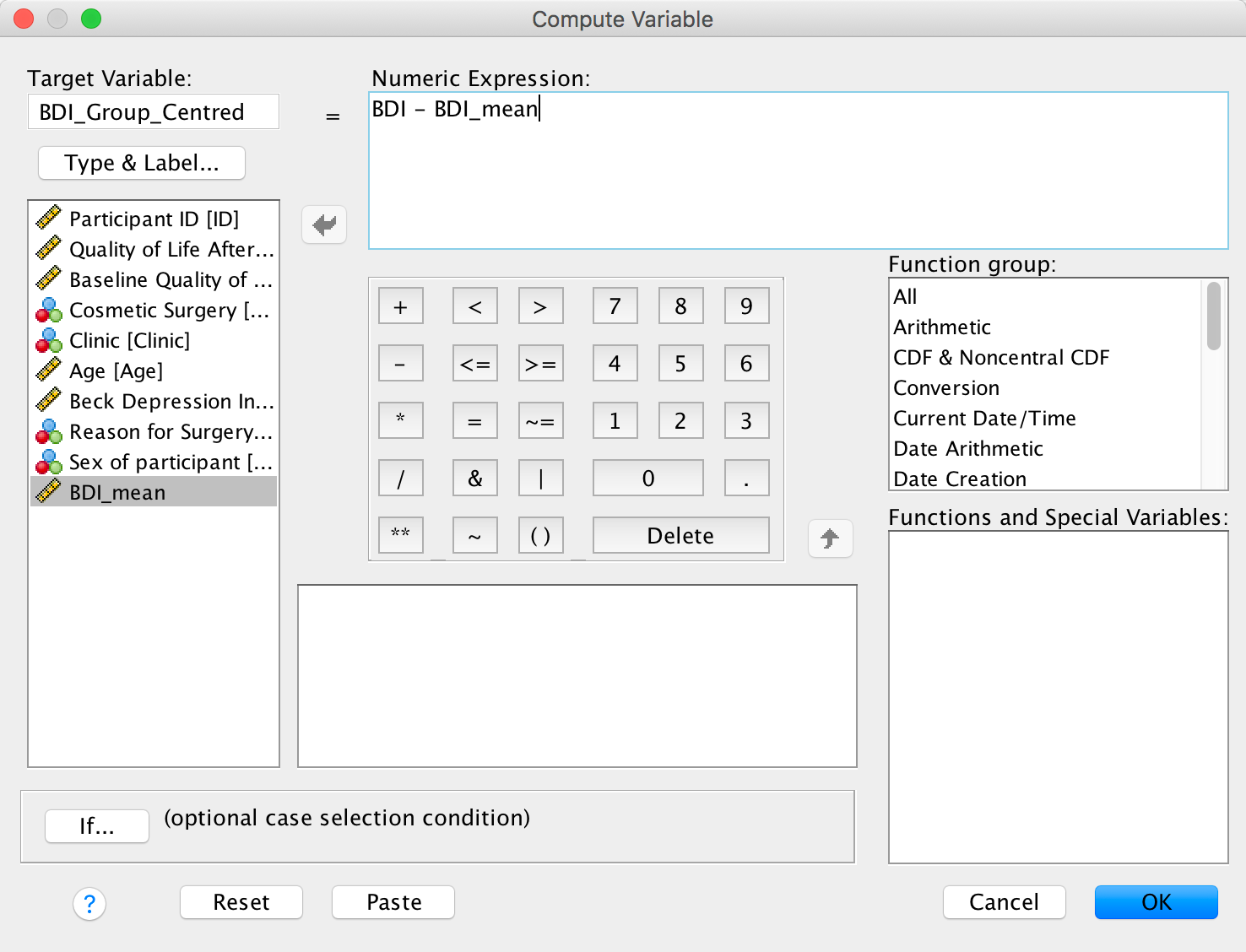Select the Age [Age] variable
1246x952 pixels.
pos(116,371)
